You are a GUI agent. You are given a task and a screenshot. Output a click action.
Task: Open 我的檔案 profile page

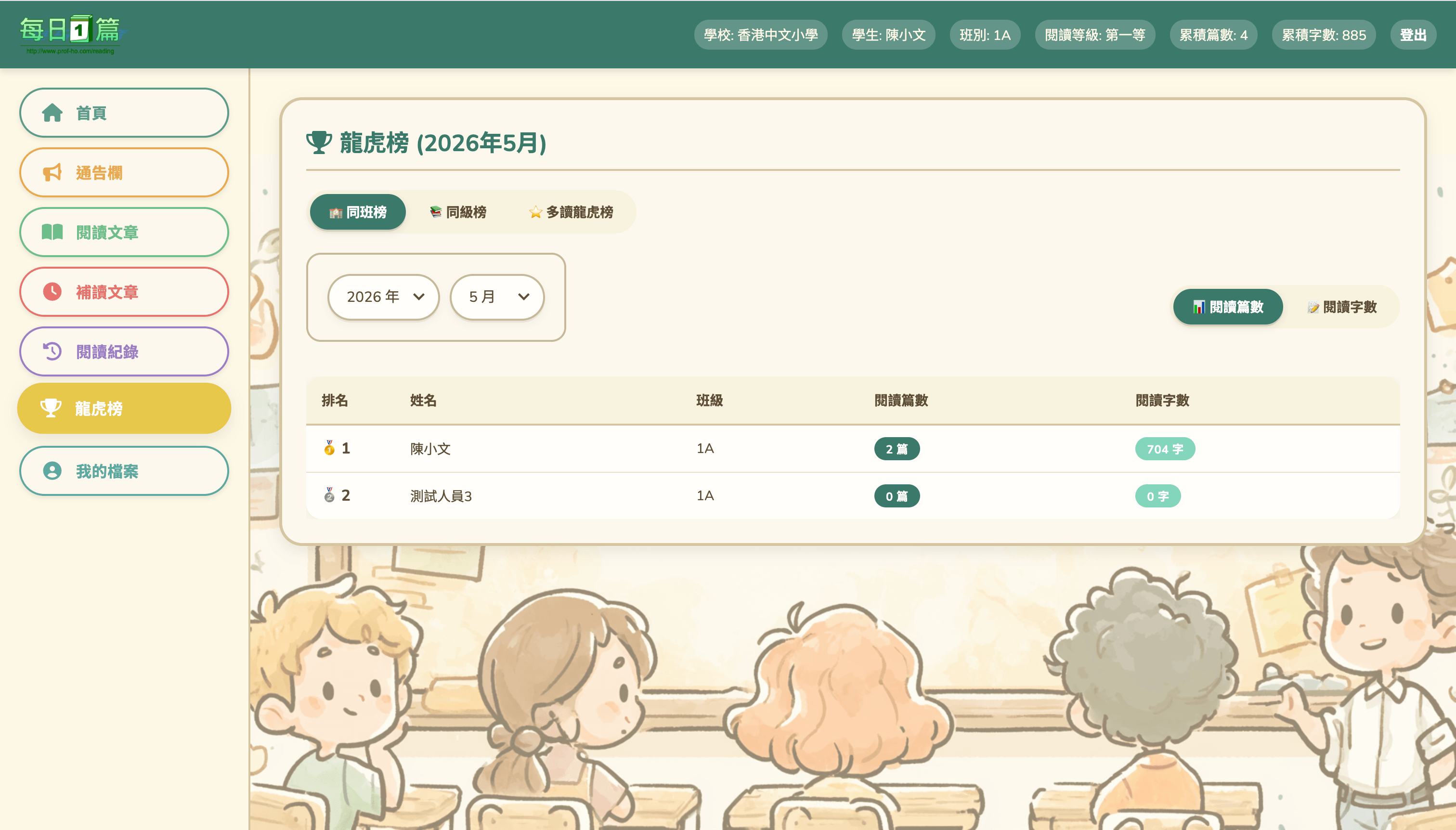pyautogui.click(x=124, y=471)
